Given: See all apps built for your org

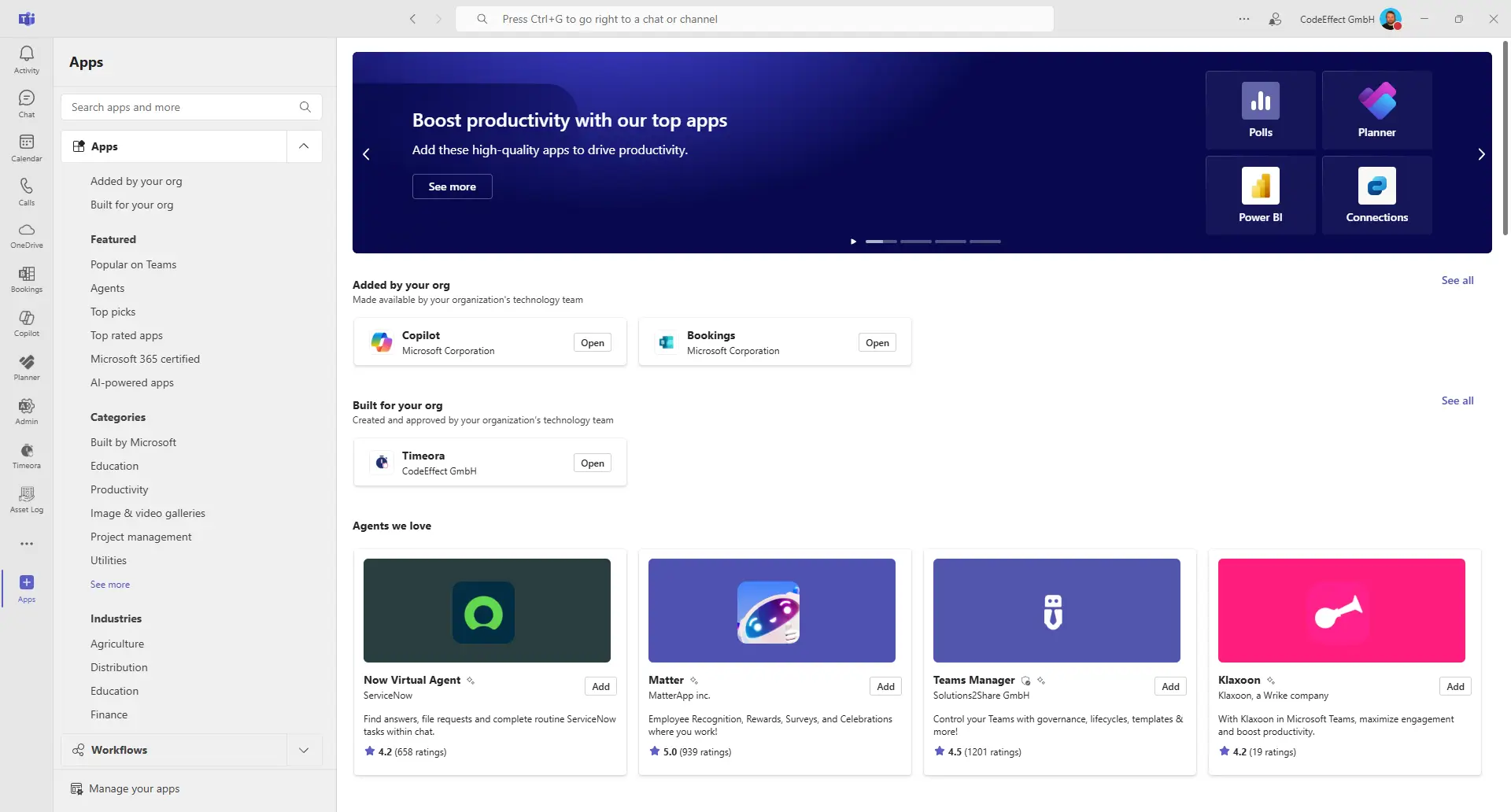Looking at the screenshot, I should point(1457,400).
